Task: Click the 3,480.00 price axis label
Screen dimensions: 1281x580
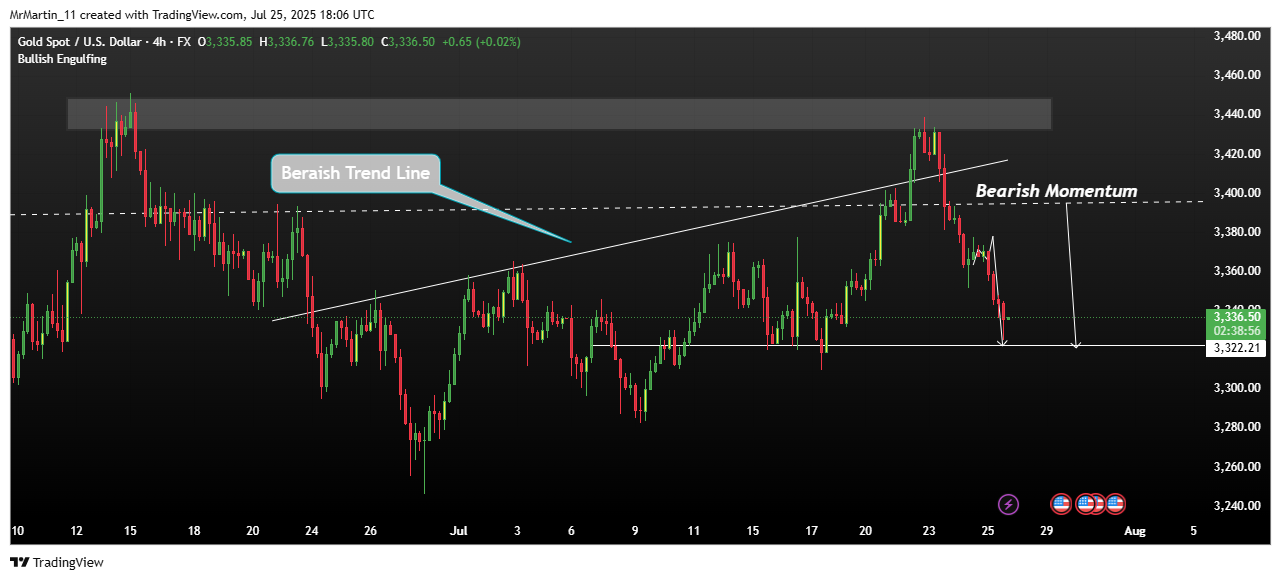Action: pos(1235,36)
